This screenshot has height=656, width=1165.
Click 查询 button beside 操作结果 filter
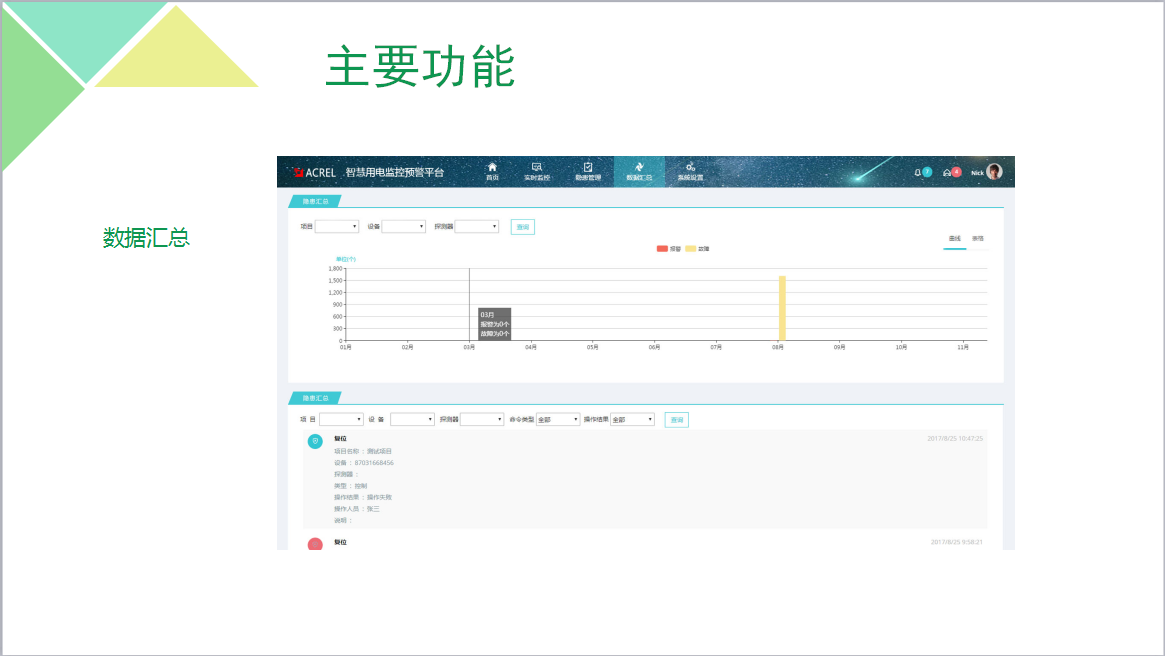coord(677,420)
